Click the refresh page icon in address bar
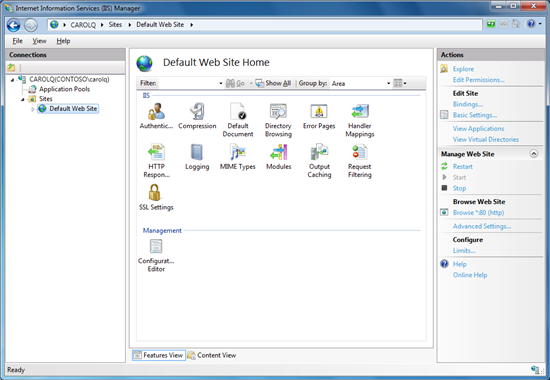 (491, 24)
